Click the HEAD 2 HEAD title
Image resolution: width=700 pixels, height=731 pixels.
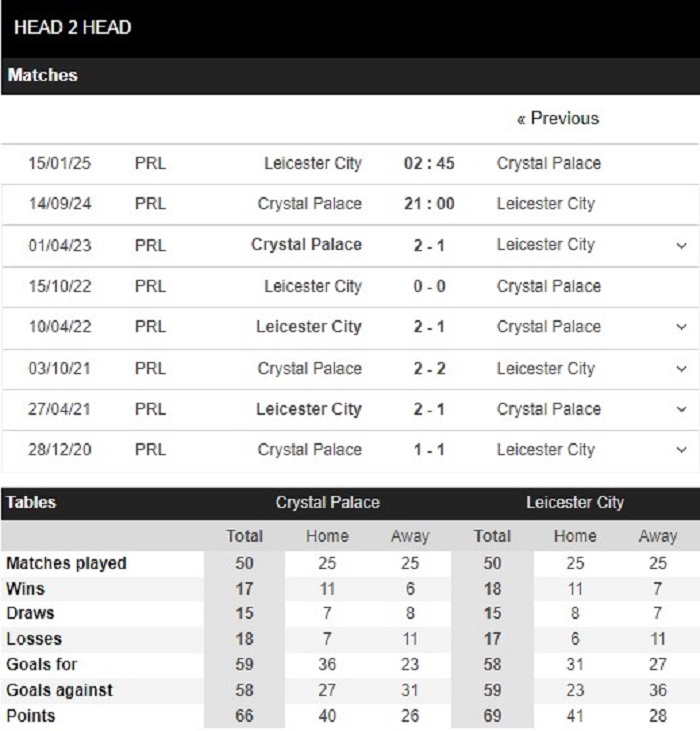pos(73,28)
